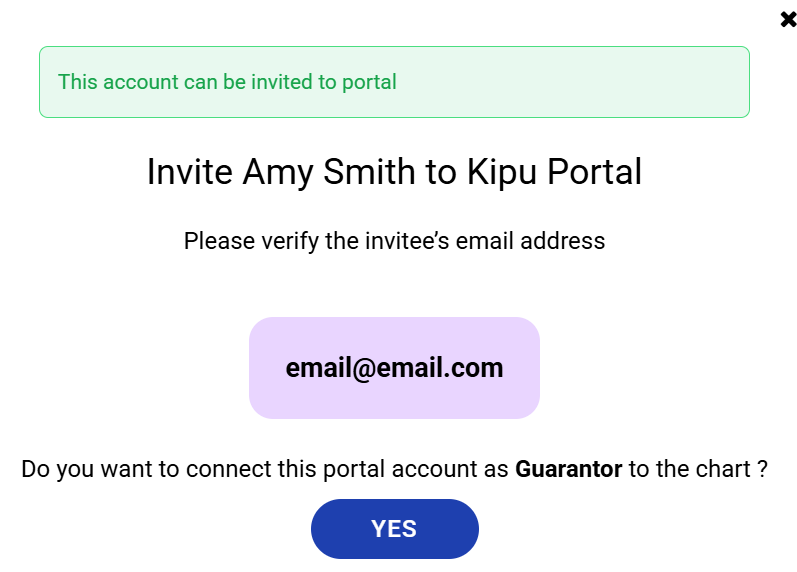Viewport: 797px width, 572px height.
Task: Click the bold word Guarantor
Action: pyautogui.click(x=568, y=468)
